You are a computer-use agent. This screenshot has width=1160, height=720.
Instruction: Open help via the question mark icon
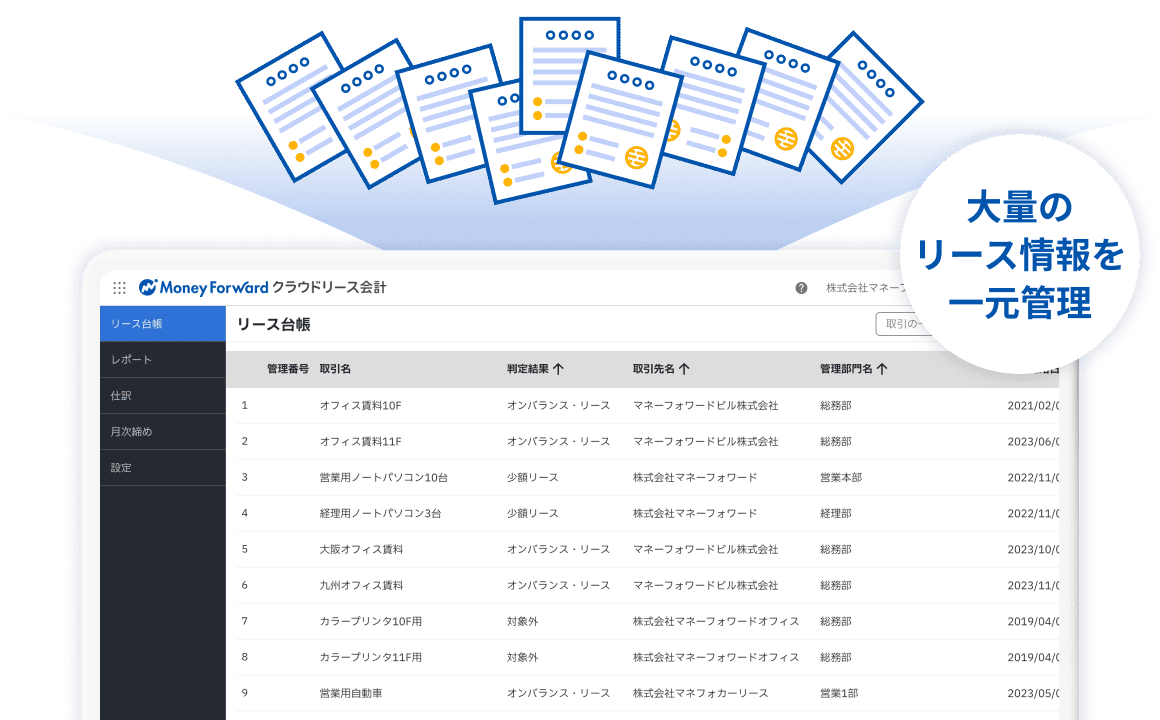coord(801,288)
